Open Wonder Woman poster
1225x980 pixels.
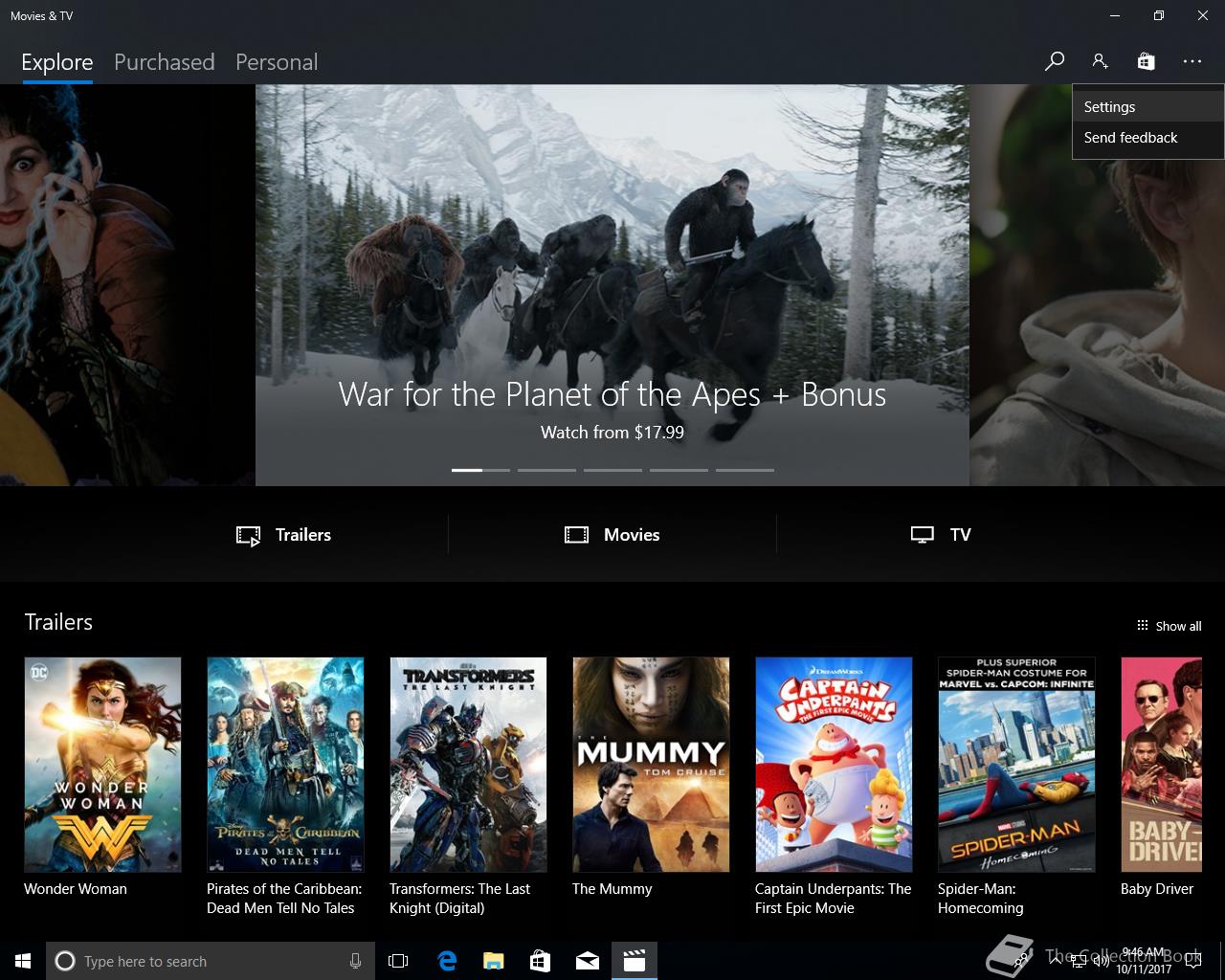102,765
